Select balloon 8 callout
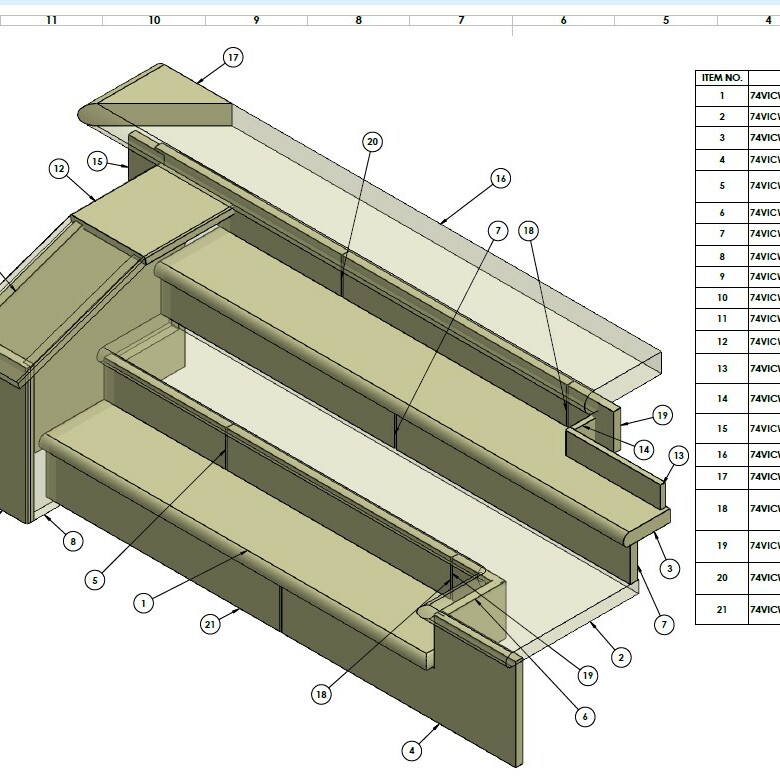Viewport: 780px width, 780px height. click(73, 541)
